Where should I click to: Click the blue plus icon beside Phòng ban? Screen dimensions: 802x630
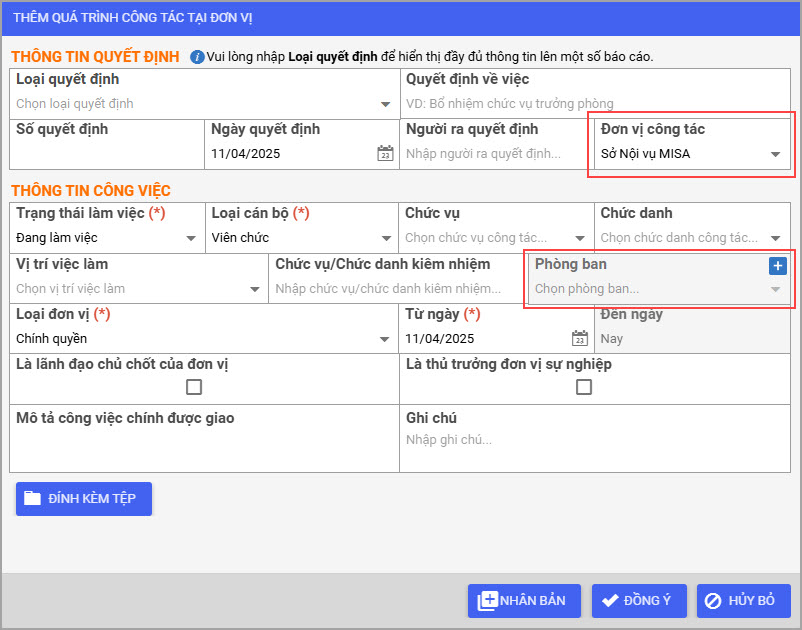[778, 266]
